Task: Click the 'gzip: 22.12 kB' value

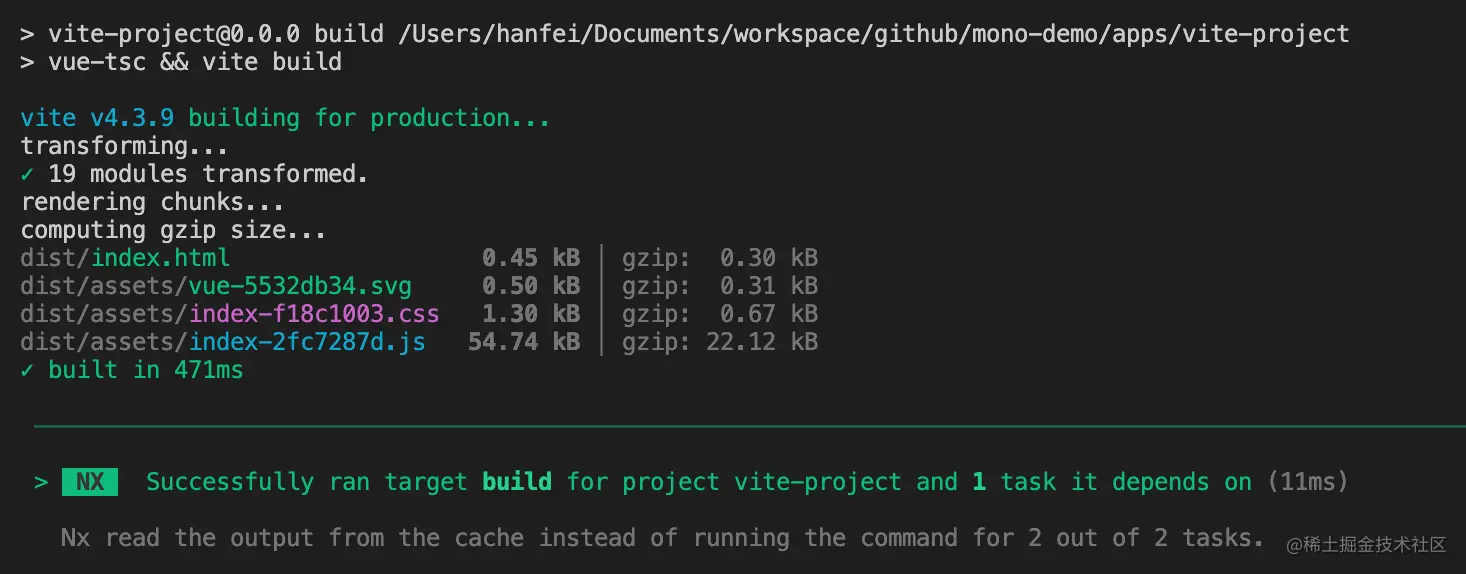Action: click(719, 342)
